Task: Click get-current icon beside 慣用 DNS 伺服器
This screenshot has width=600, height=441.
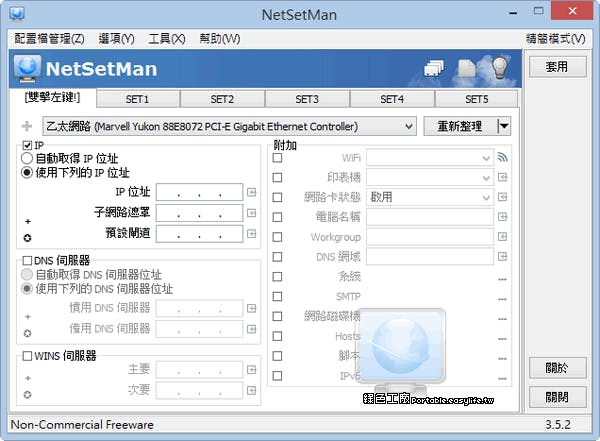Action: click(x=251, y=308)
